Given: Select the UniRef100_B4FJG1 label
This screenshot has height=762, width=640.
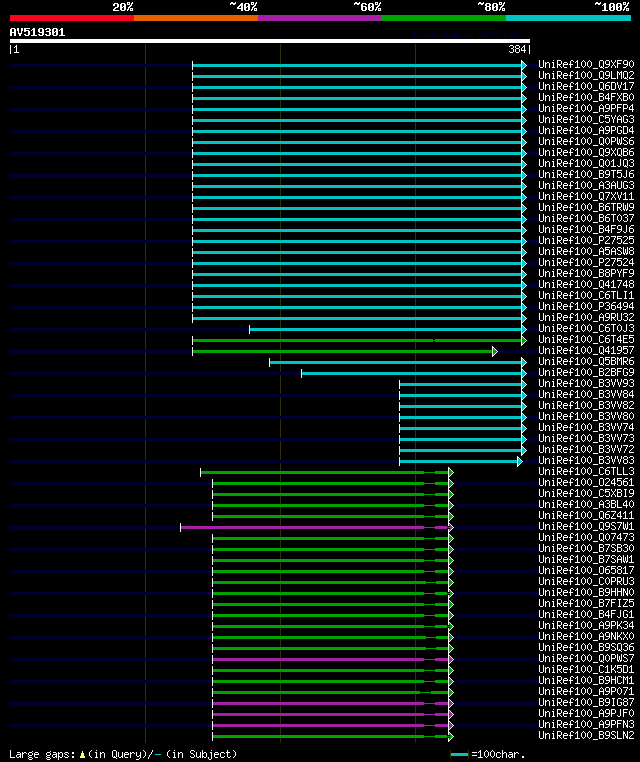Looking at the screenshot, I should (586, 614).
